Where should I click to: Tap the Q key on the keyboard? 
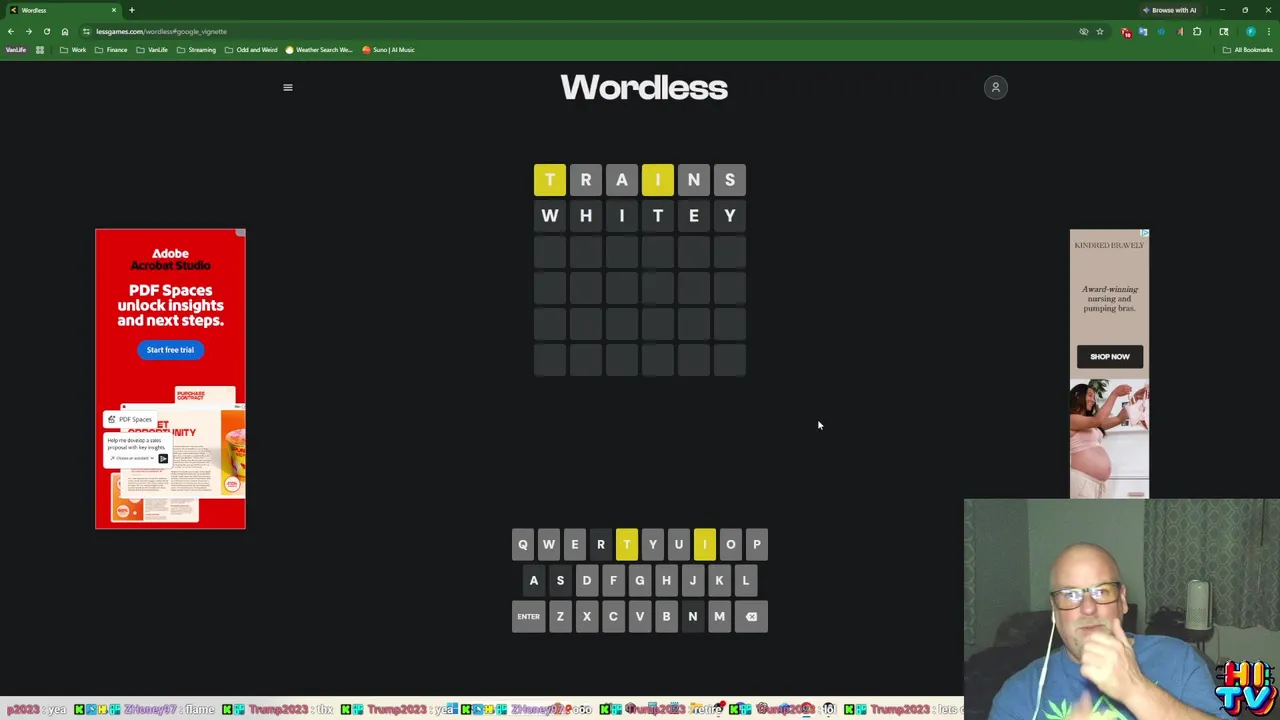coord(522,544)
